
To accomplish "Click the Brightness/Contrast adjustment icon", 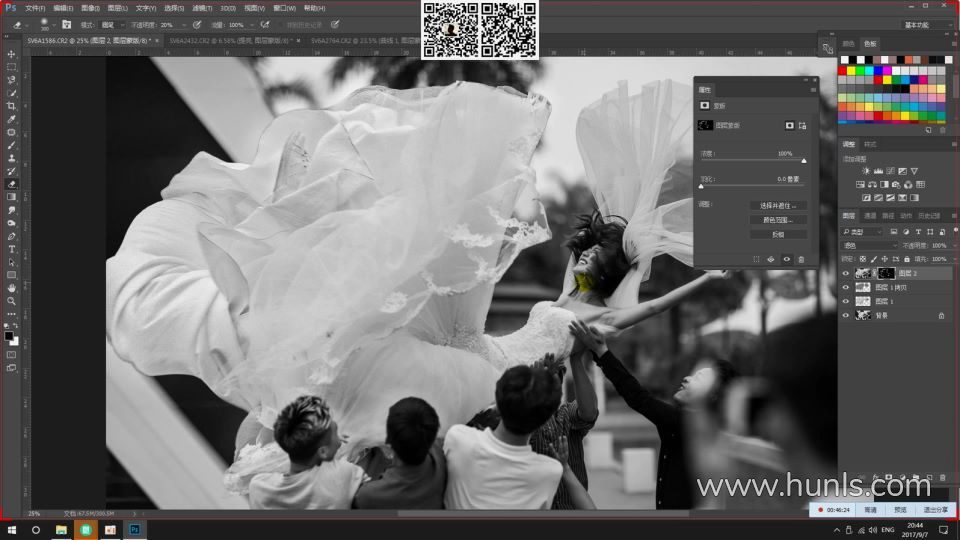I will [x=866, y=171].
